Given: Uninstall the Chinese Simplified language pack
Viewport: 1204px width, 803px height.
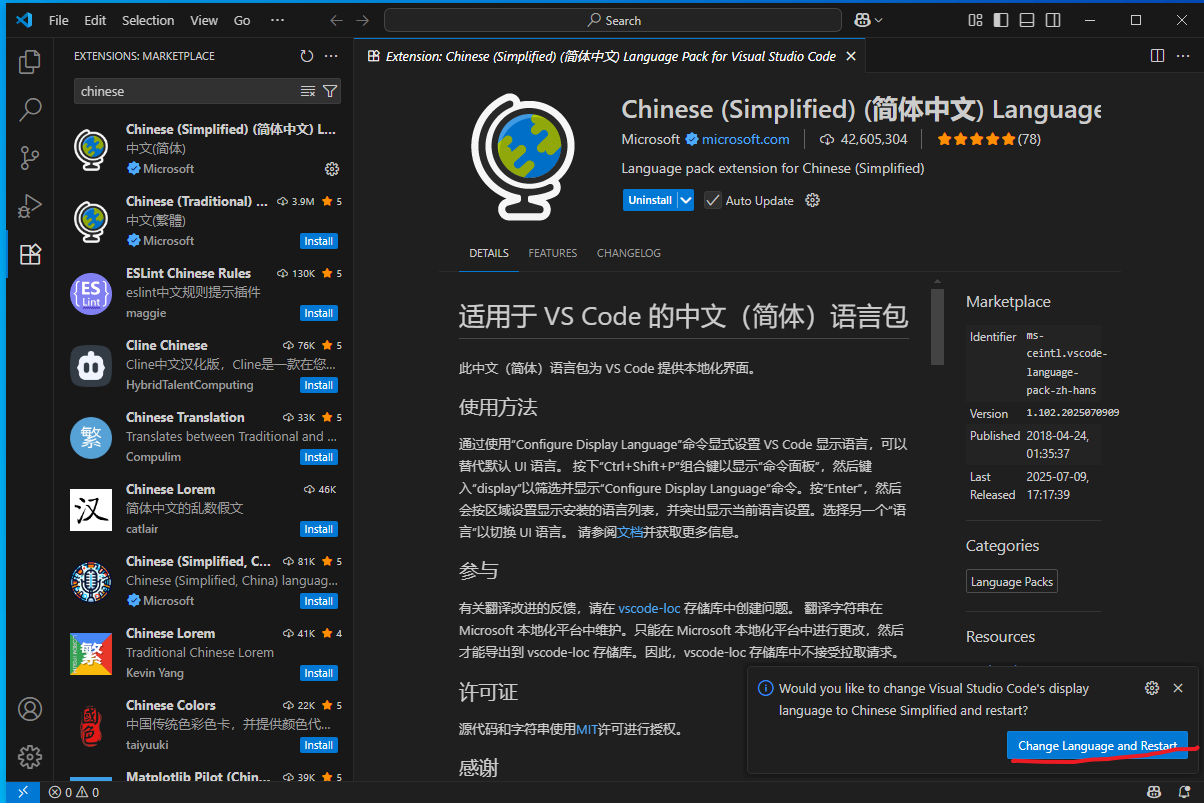Looking at the screenshot, I should tap(650, 200).
